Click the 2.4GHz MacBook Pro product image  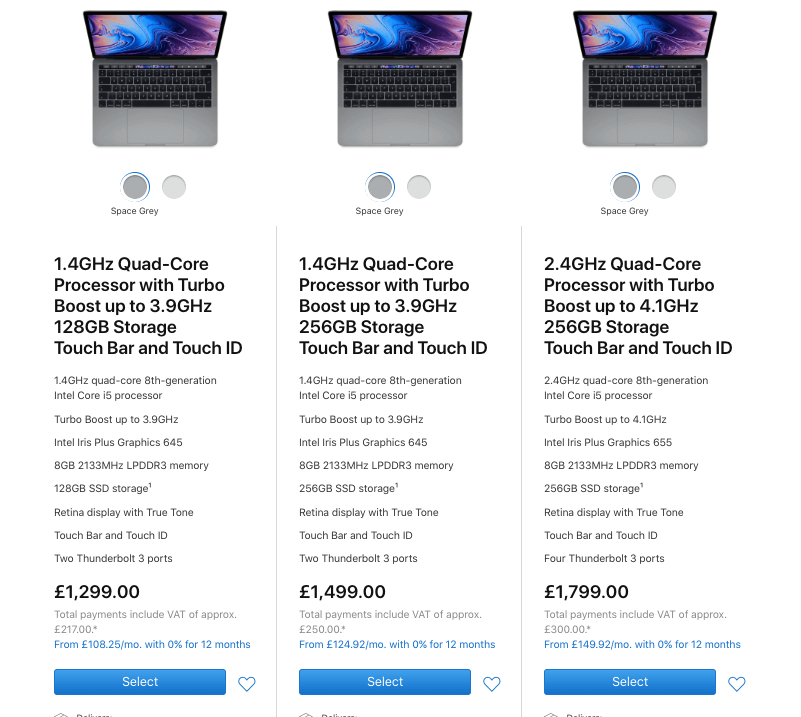coord(645,78)
